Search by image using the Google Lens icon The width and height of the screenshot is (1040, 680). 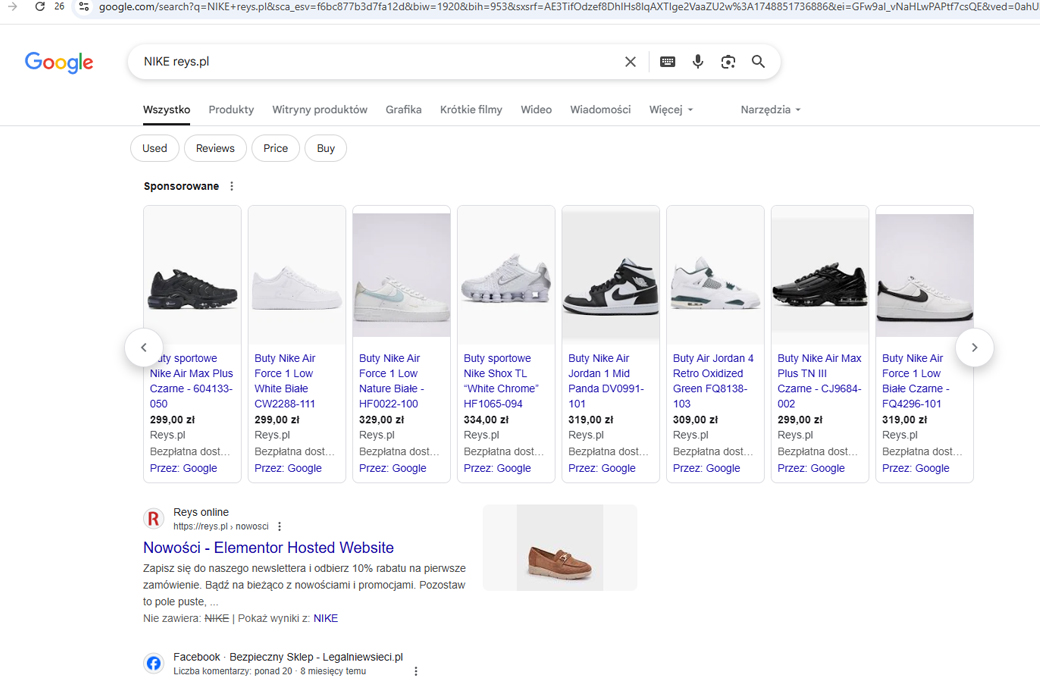click(x=728, y=62)
